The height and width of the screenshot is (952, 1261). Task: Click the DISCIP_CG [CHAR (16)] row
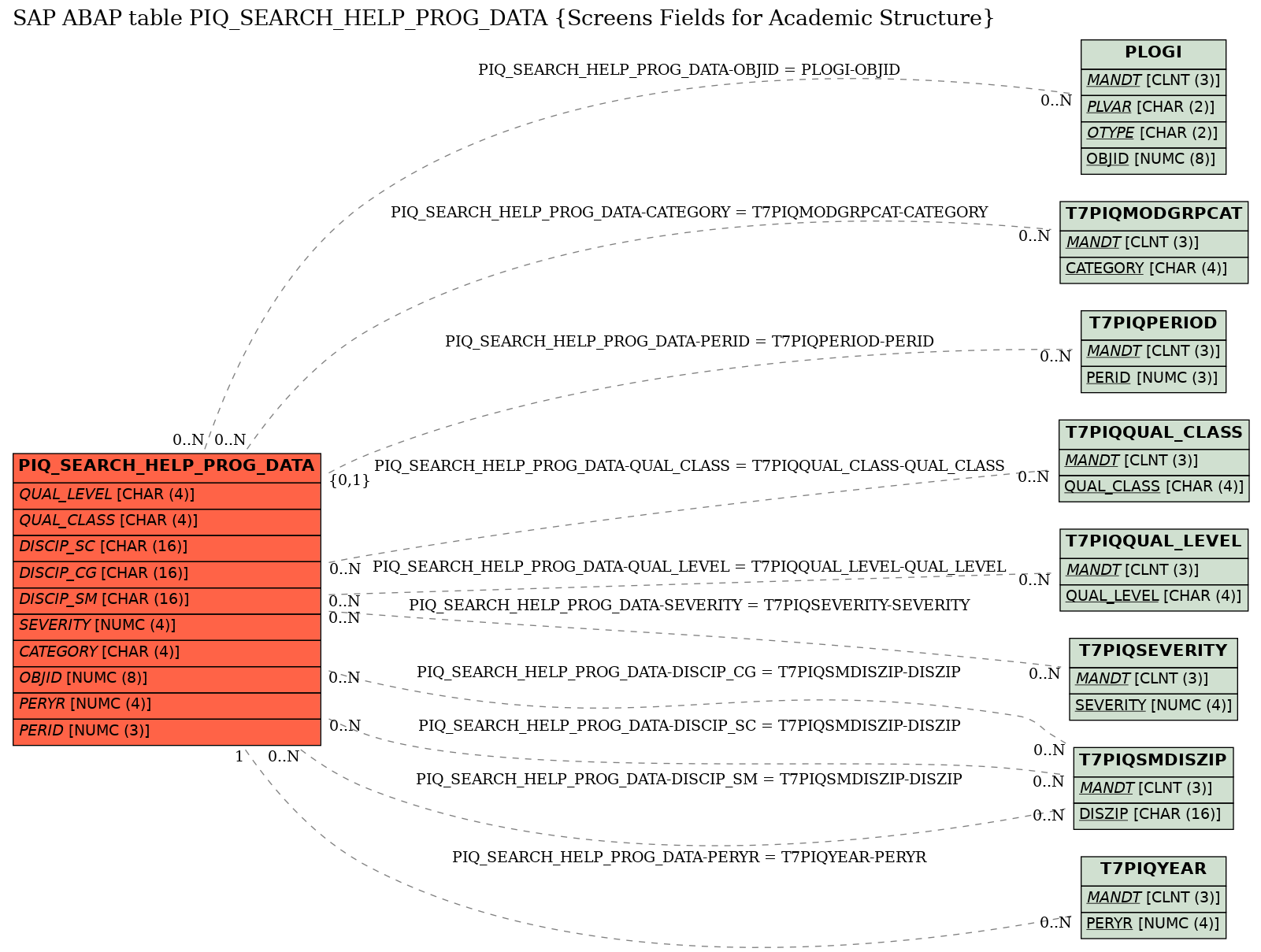pyautogui.click(x=167, y=574)
